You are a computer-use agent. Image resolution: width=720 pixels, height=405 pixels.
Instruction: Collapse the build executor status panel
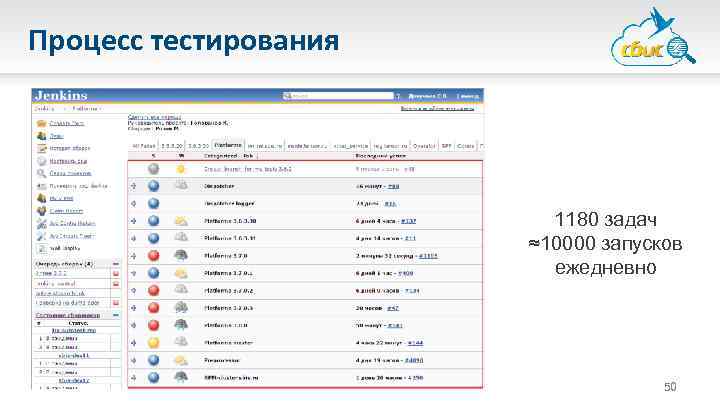[116, 315]
